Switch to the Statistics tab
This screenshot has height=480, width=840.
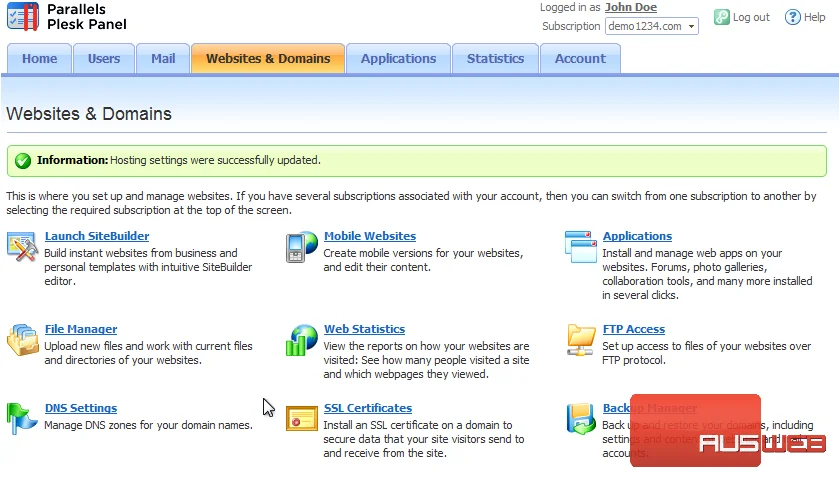(x=496, y=58)
